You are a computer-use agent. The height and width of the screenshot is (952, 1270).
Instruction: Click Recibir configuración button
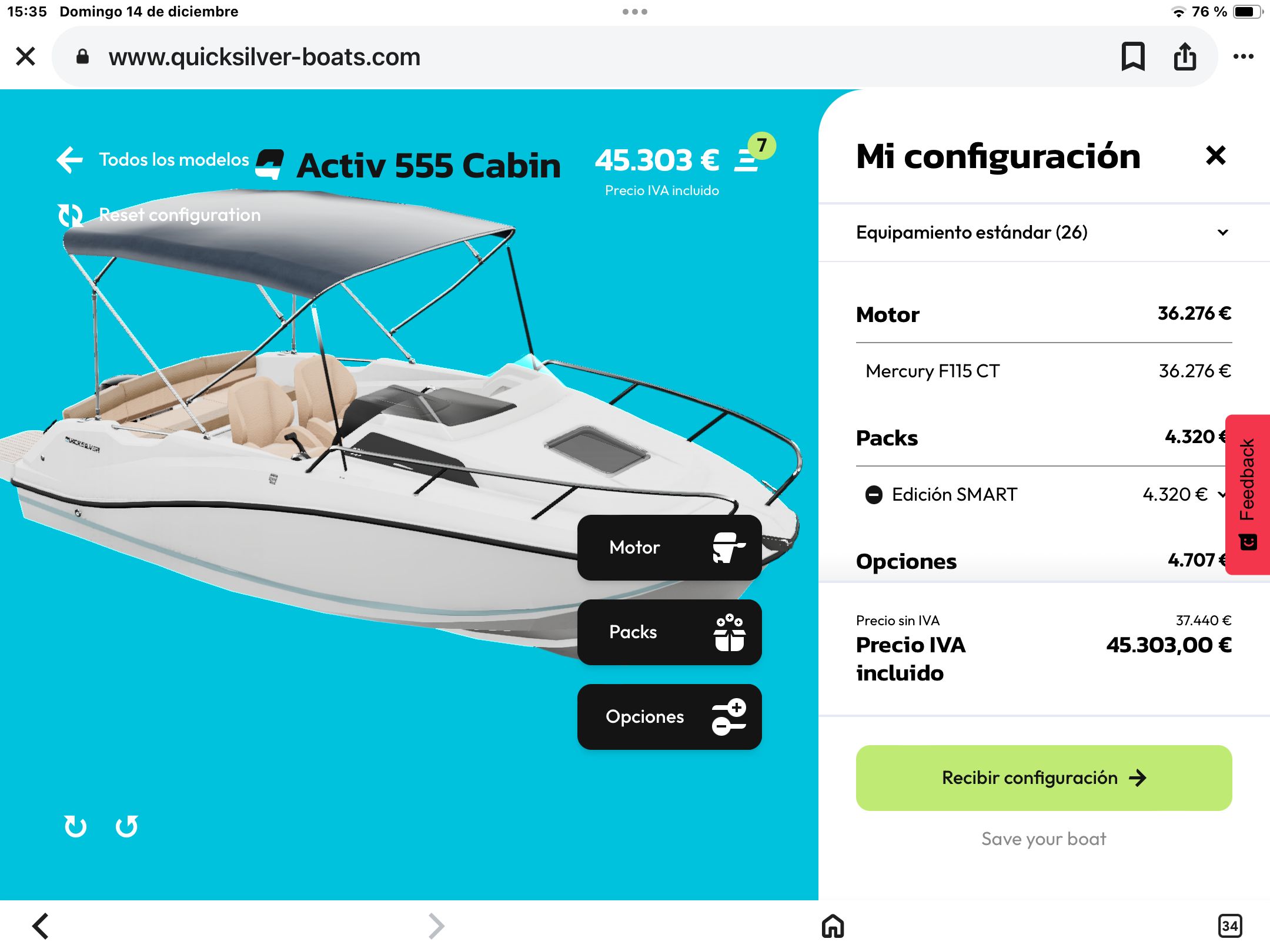click(1044, 778)
